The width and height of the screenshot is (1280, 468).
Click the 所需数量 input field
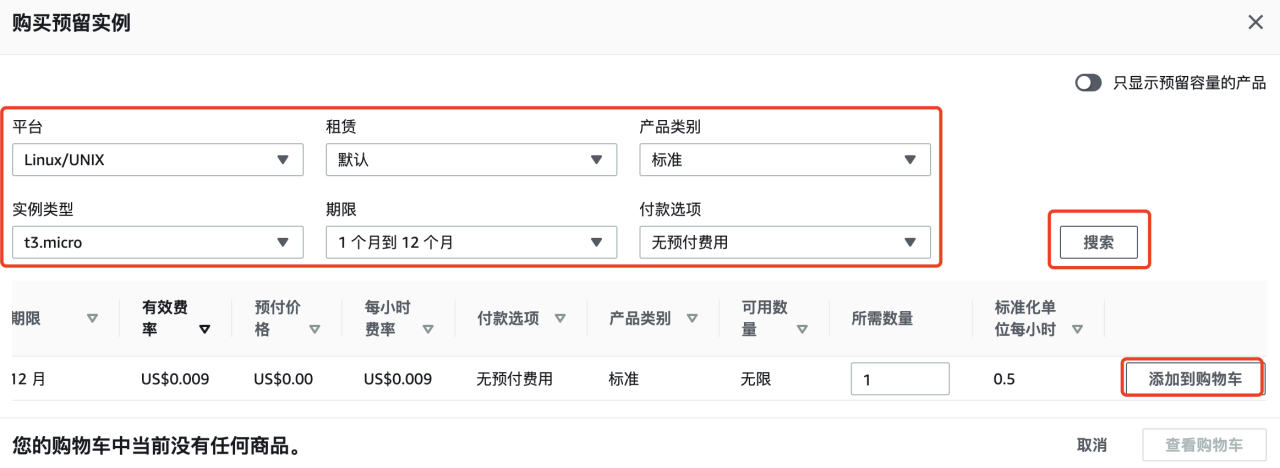pyautogui.click(x=900, y=380)
